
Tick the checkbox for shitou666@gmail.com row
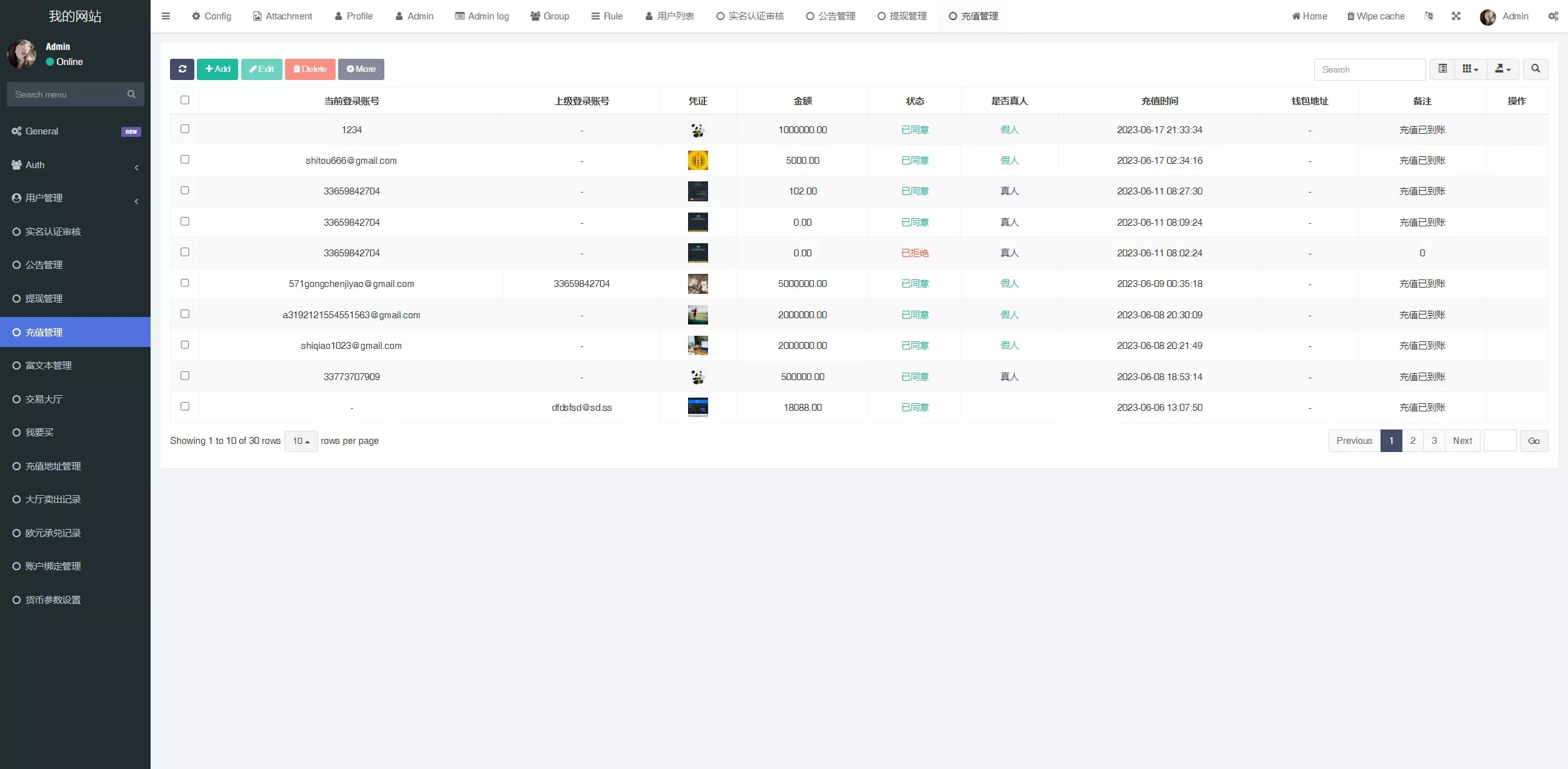tap(185, 159)
